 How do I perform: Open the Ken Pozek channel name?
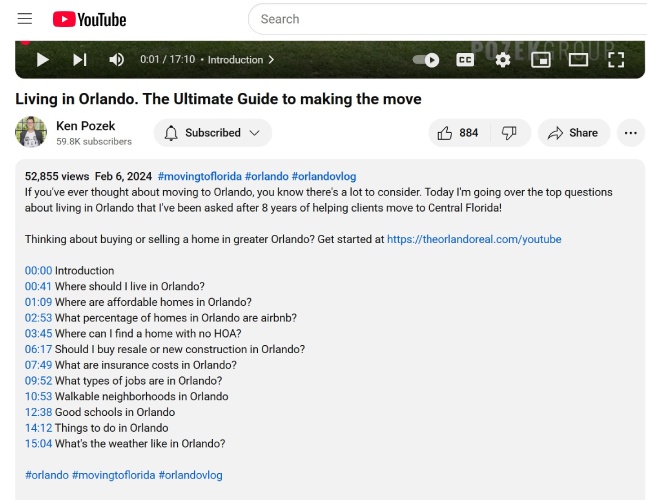pyautogui.click(x=85, y=126)
